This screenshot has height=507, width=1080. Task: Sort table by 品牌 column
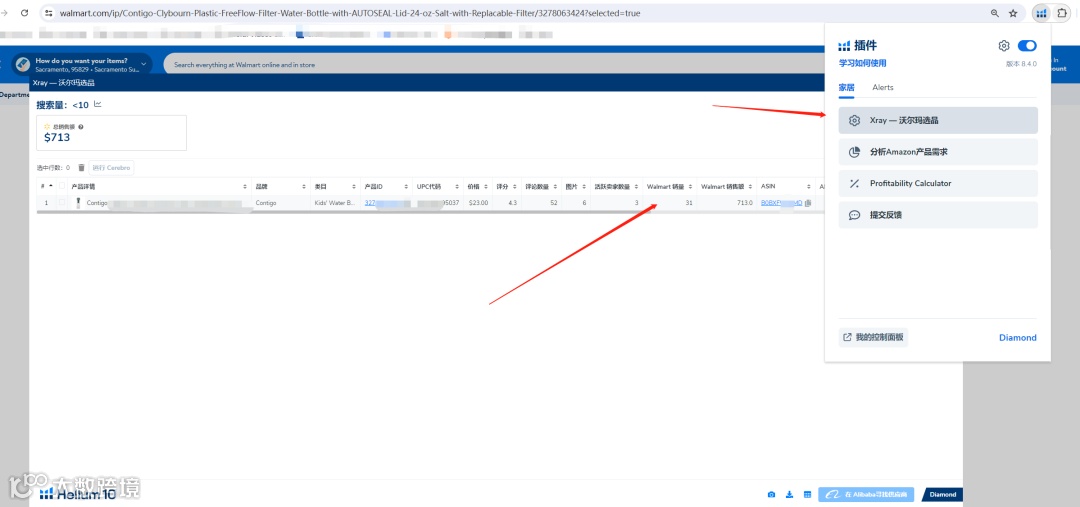click(304, 187)
